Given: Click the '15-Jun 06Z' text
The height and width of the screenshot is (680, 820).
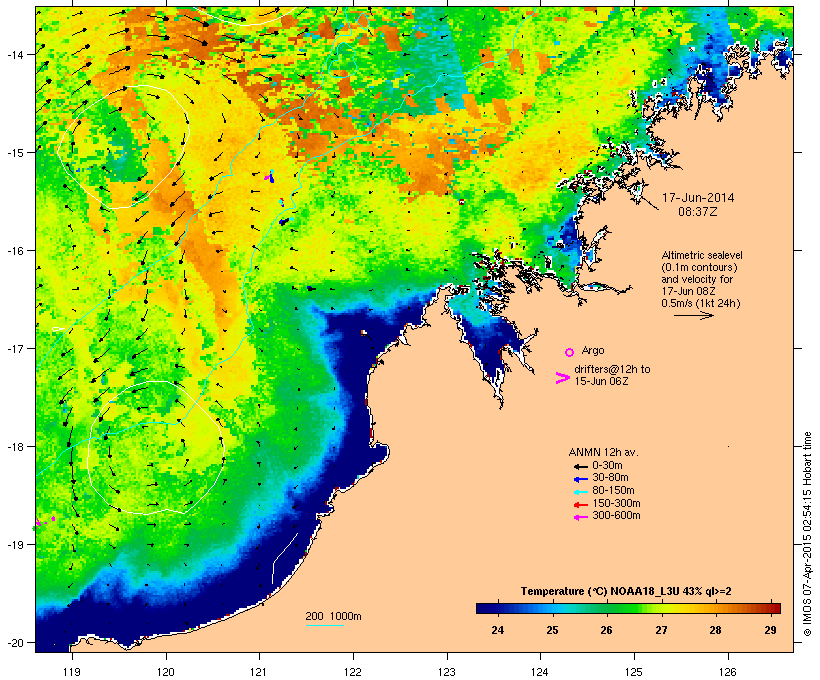Looking at the screenshot, I should [601, 381].
